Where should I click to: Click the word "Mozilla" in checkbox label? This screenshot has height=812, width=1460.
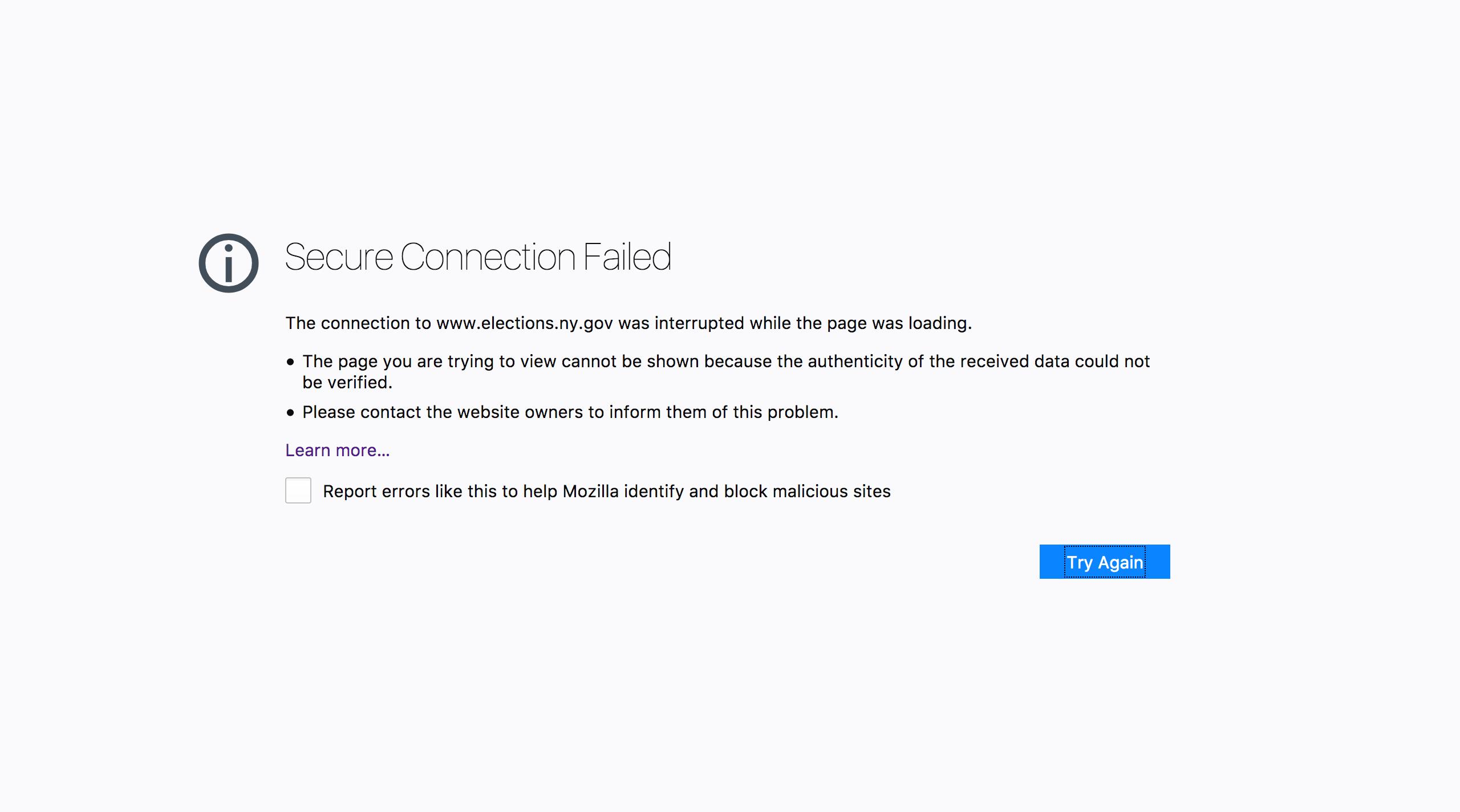click(x=590, y=492)
